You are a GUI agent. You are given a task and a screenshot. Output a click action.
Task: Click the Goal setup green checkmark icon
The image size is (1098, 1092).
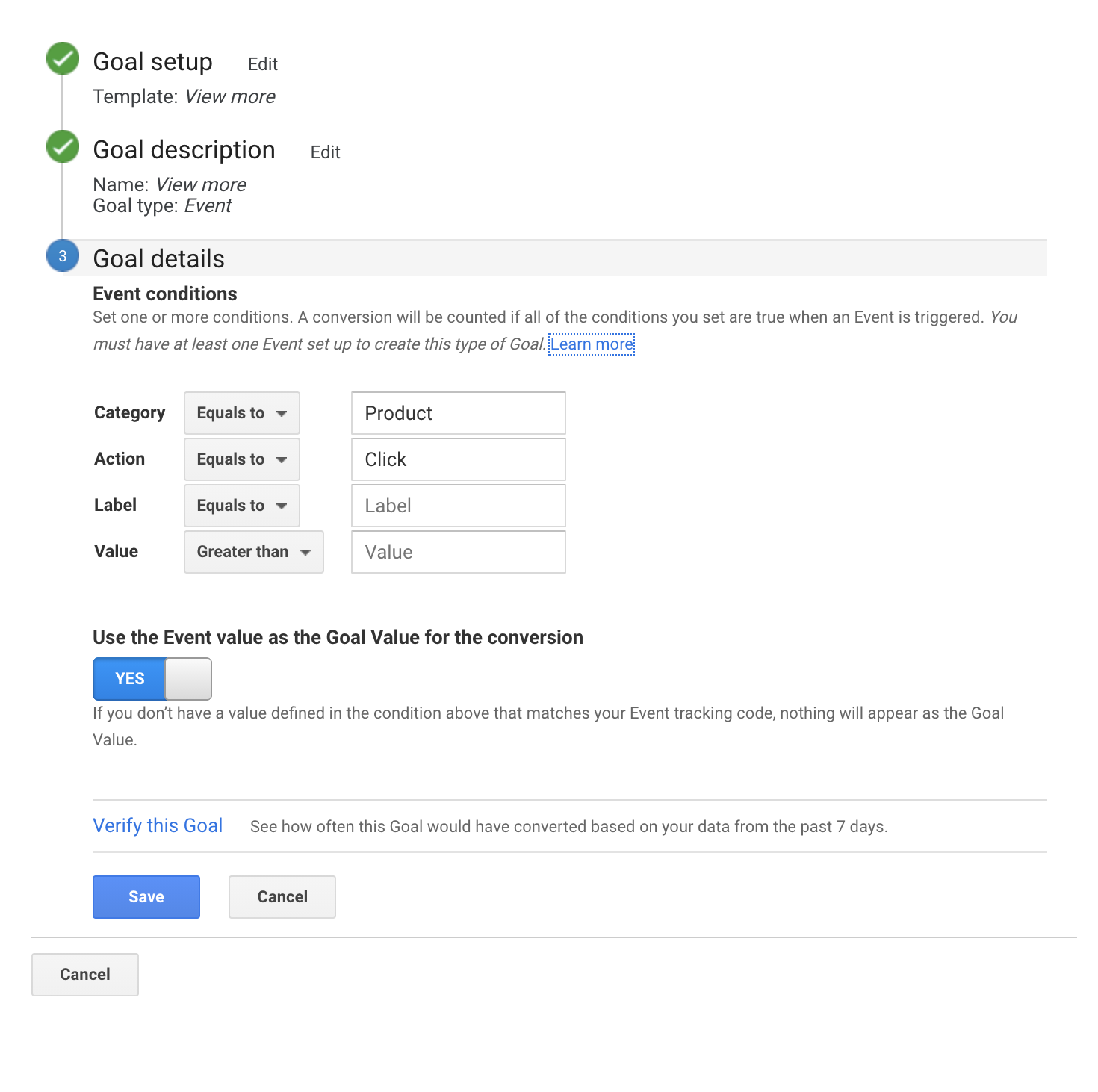click(x=63, y=59)
